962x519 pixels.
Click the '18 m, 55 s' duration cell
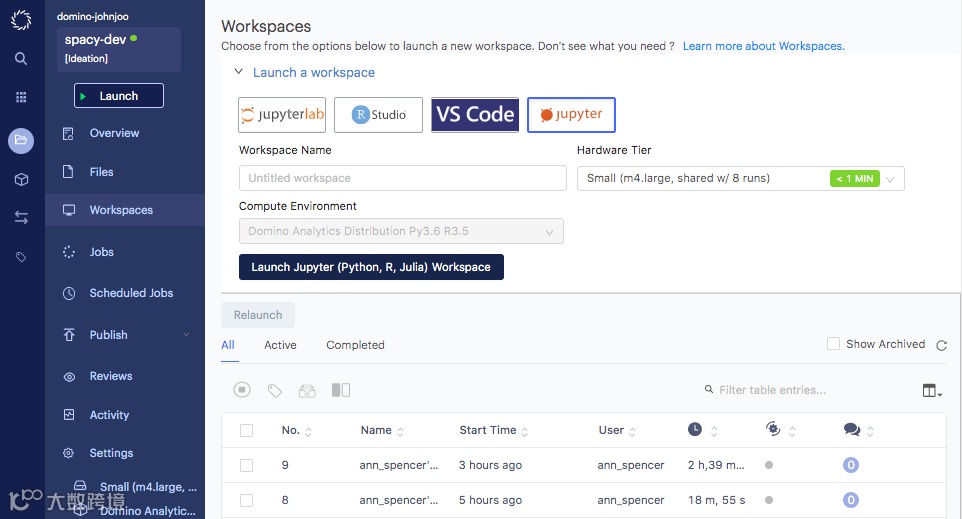point(716,500)
